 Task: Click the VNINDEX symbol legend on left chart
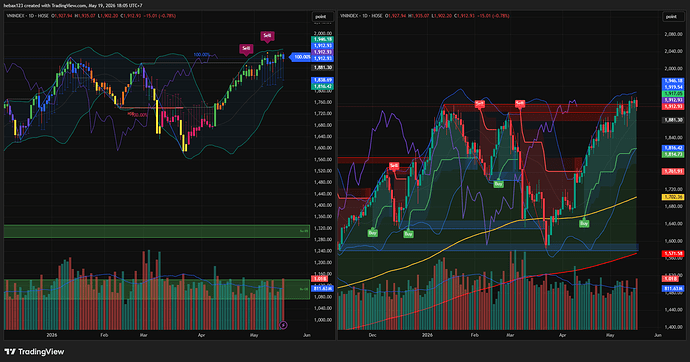28,15
